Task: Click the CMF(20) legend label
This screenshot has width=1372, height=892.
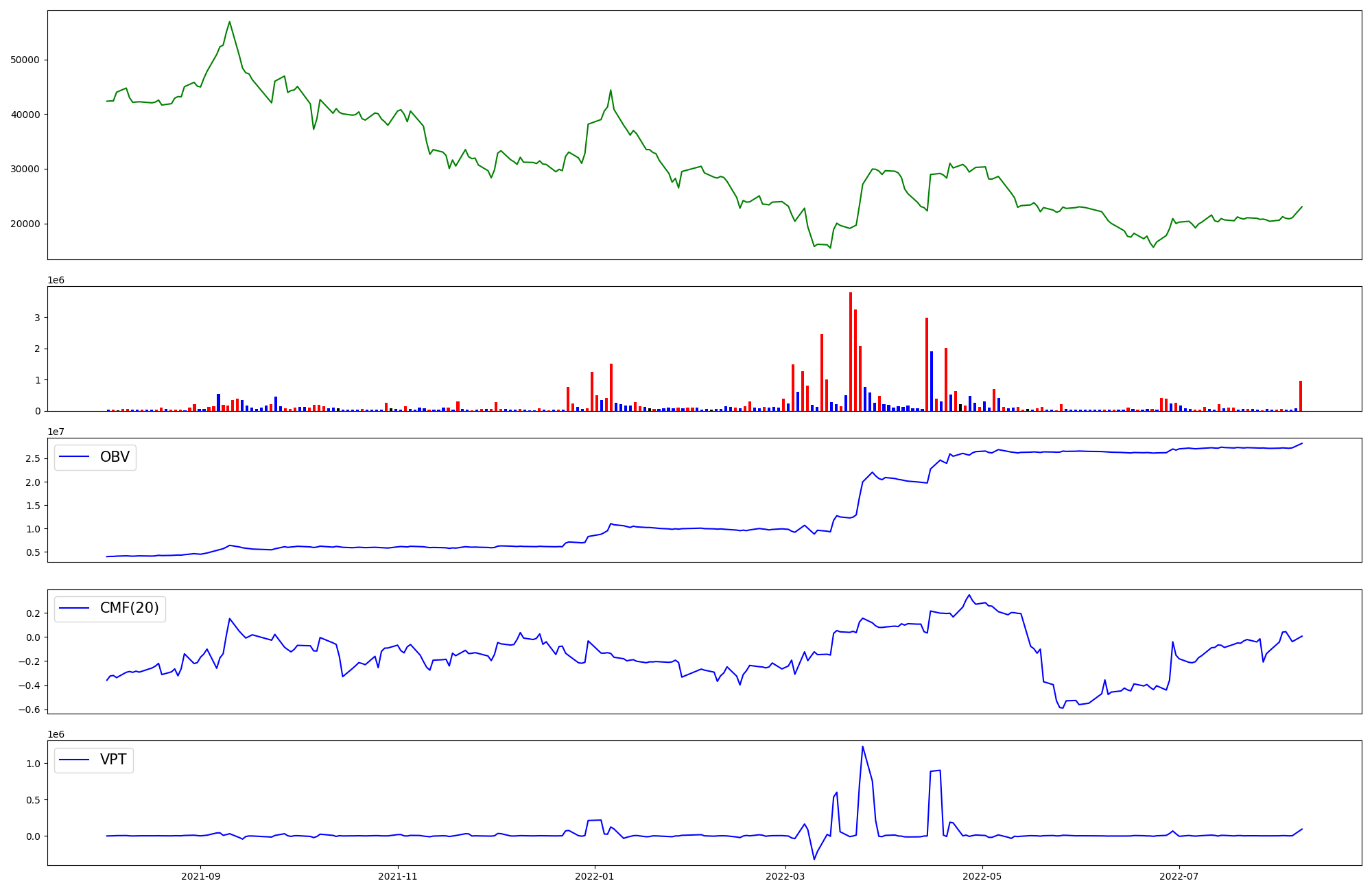Action: [x=129, y=608]
